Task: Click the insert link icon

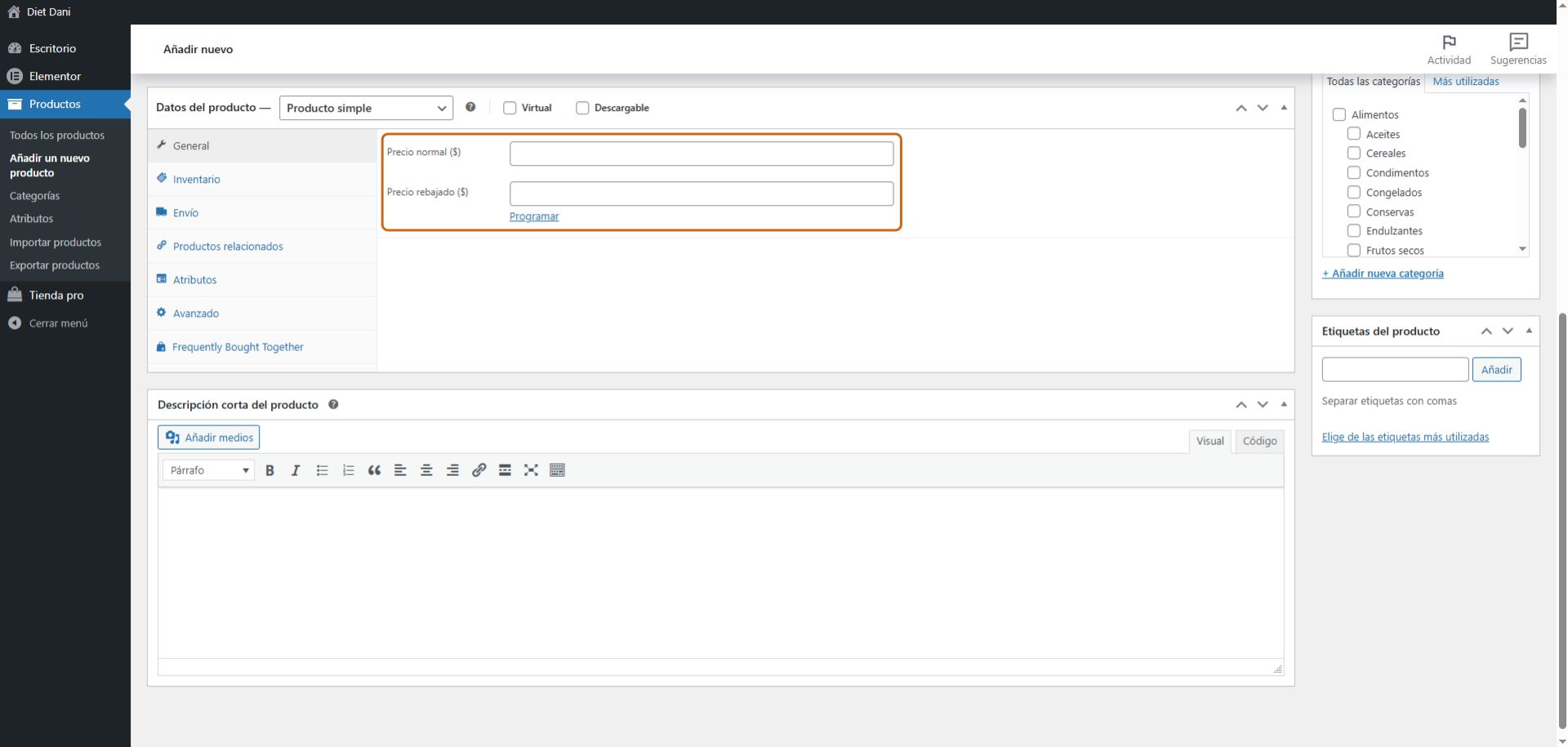Action: point(479,470)
